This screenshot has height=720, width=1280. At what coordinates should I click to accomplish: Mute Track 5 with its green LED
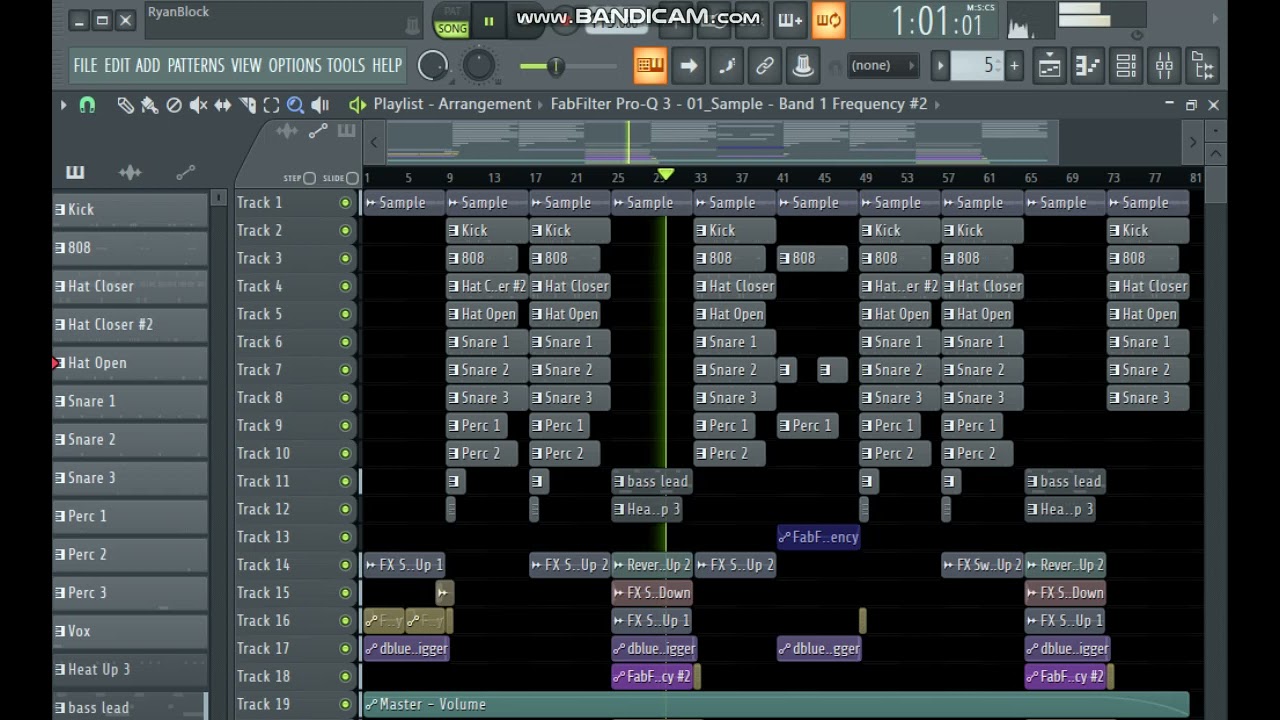[x=345, y=314]
